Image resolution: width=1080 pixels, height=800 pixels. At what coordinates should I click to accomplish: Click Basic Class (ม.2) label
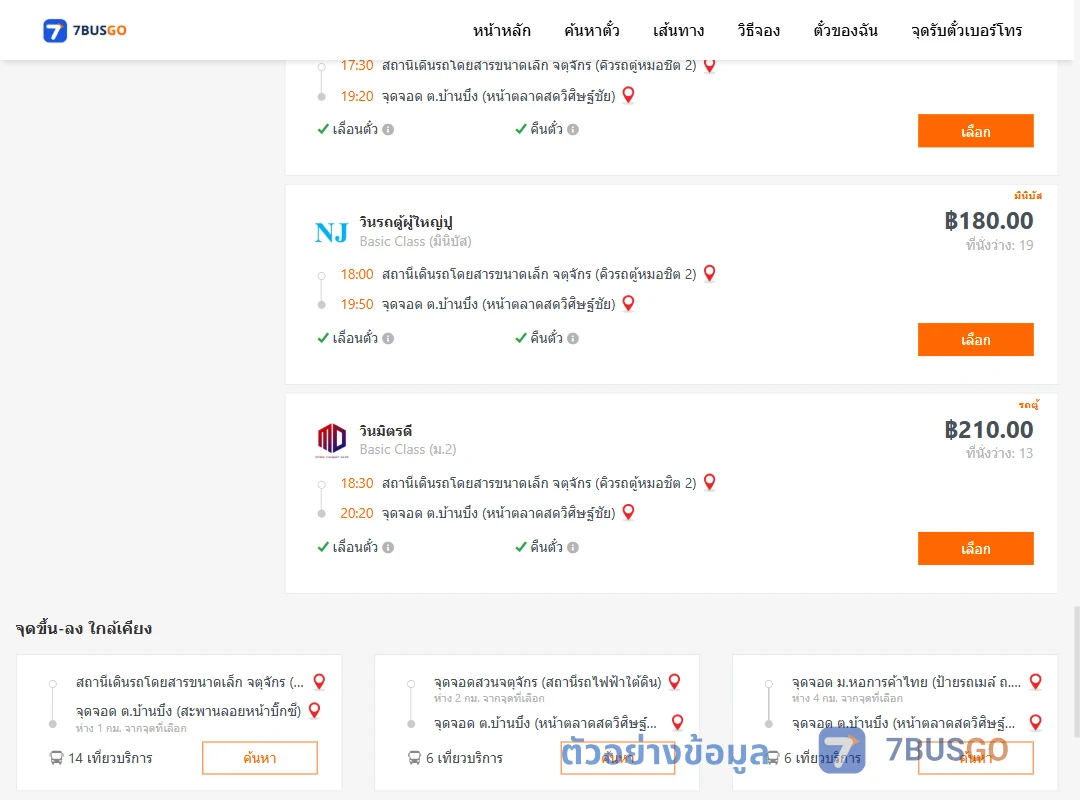408,449
